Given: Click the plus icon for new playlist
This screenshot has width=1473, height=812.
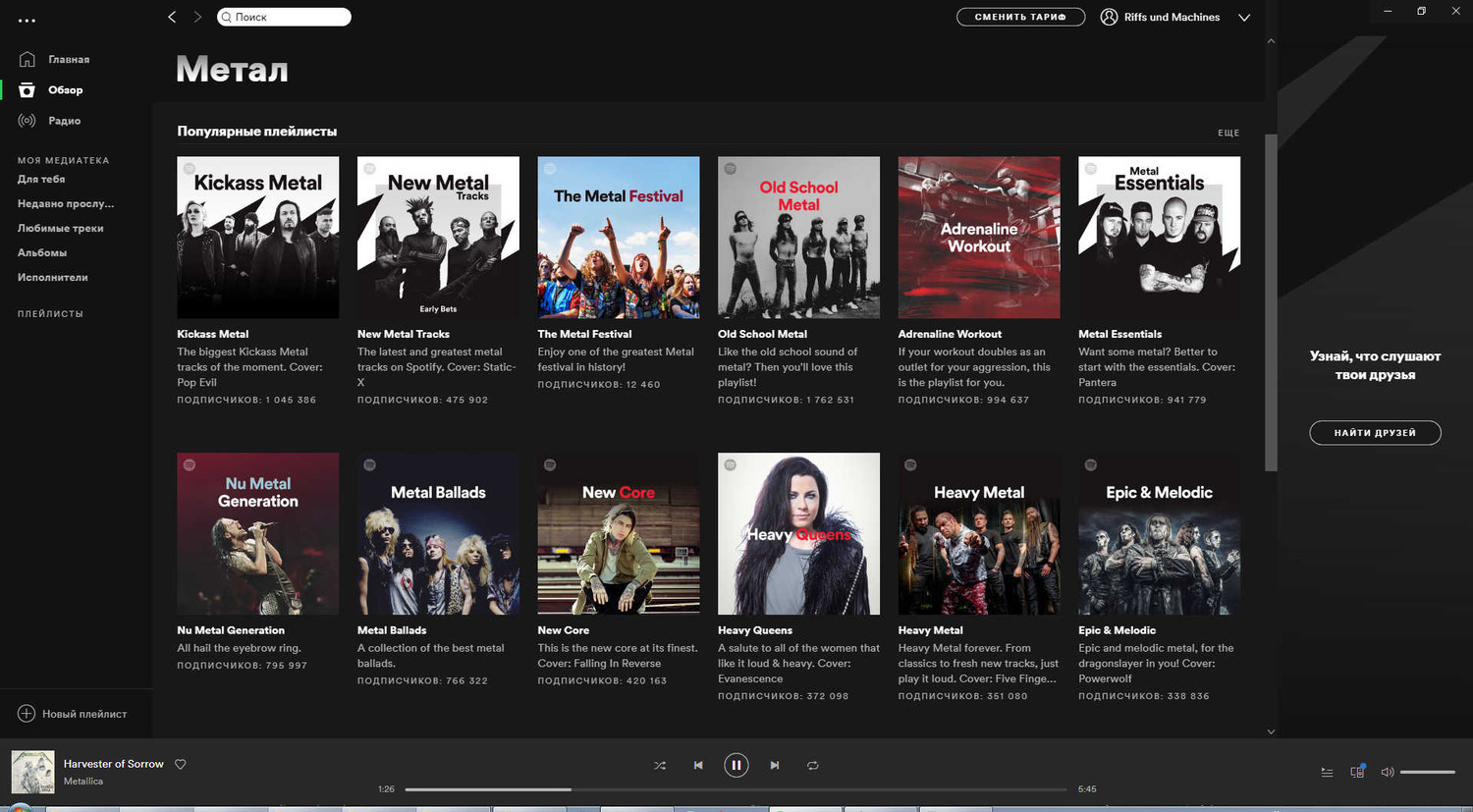Looking at the screenshot, I should click(27, 714).
